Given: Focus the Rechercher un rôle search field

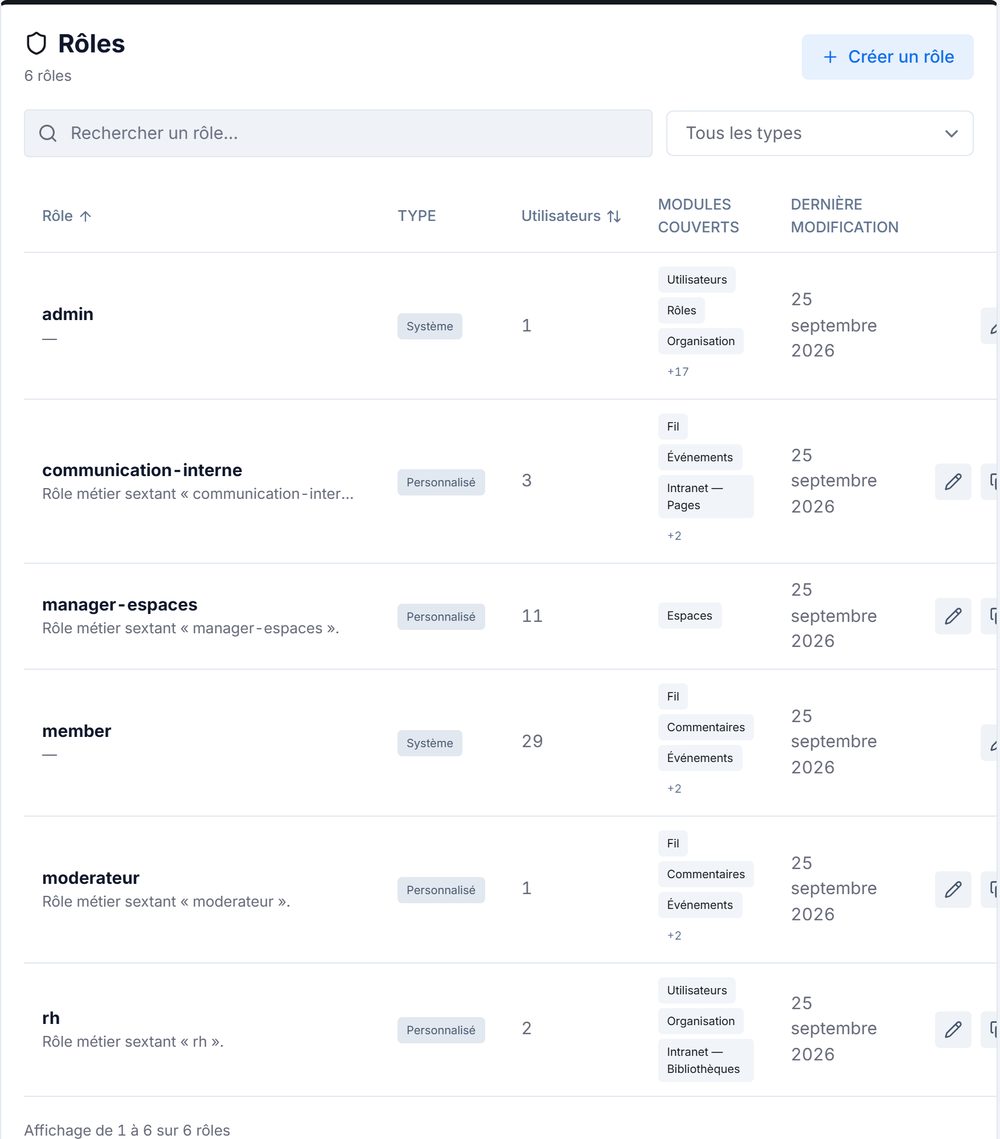Looking at the screenshot, I should [x=338, y=133].
